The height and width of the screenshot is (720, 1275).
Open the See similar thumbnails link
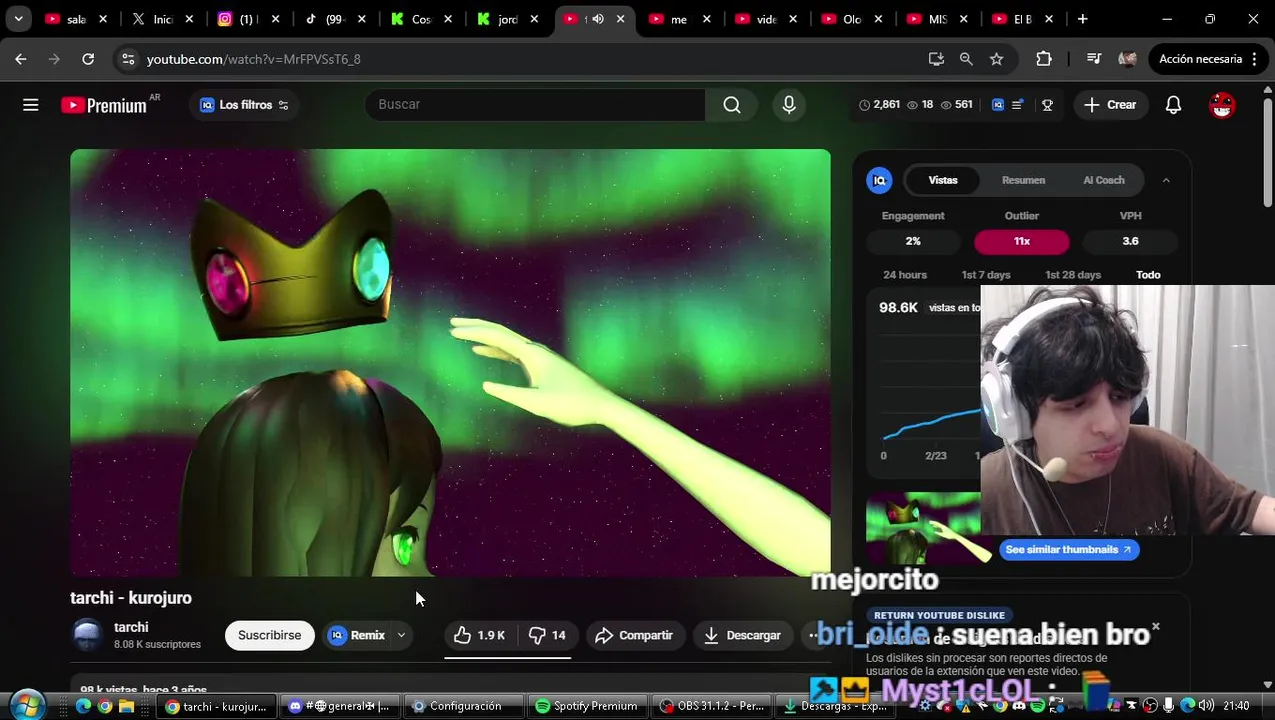pyautogui.click(x=1068, y=549)
